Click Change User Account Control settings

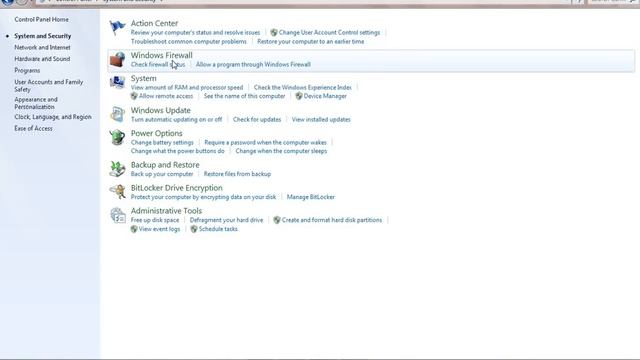pyautogui.click(x=329, y=33)
